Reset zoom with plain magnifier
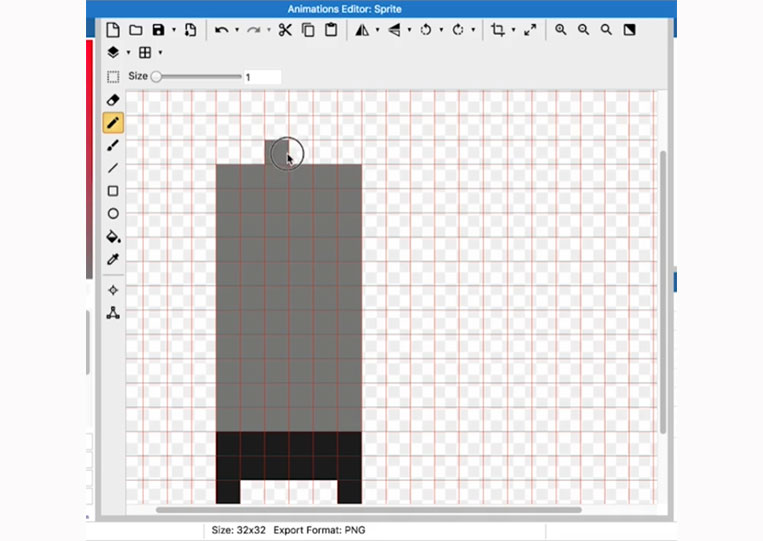The image size is (763, 541). 606,30
